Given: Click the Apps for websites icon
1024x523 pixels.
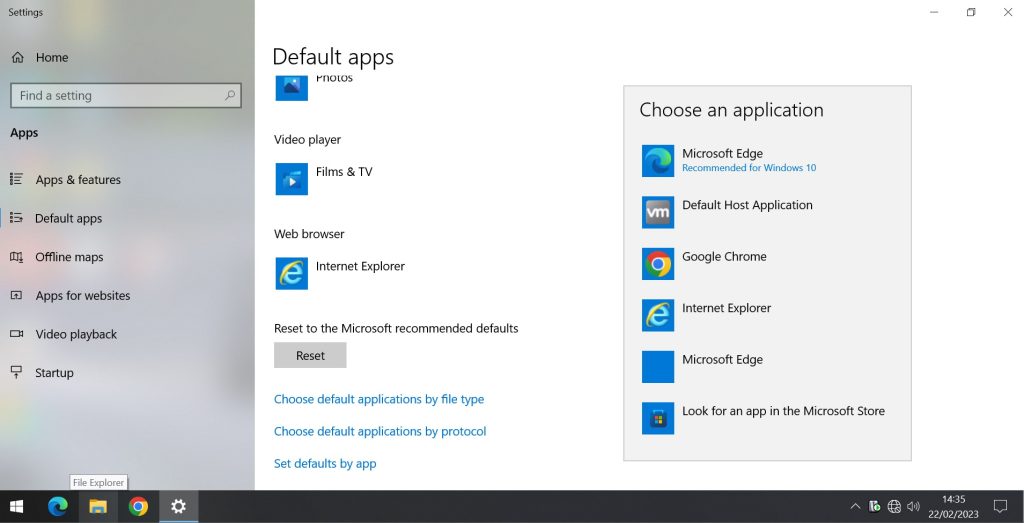Looking at the screenshot, I should [x=17, y=295].
